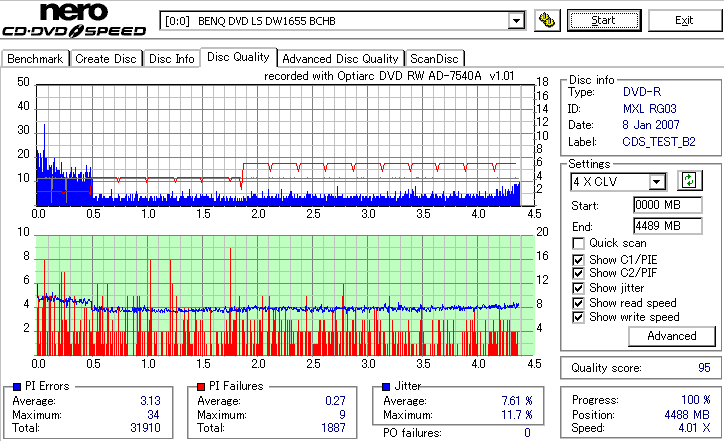Screen dimensions: 724x441
Task: Click the PI Failures maximum 9
Action: [x=342, y=415]
